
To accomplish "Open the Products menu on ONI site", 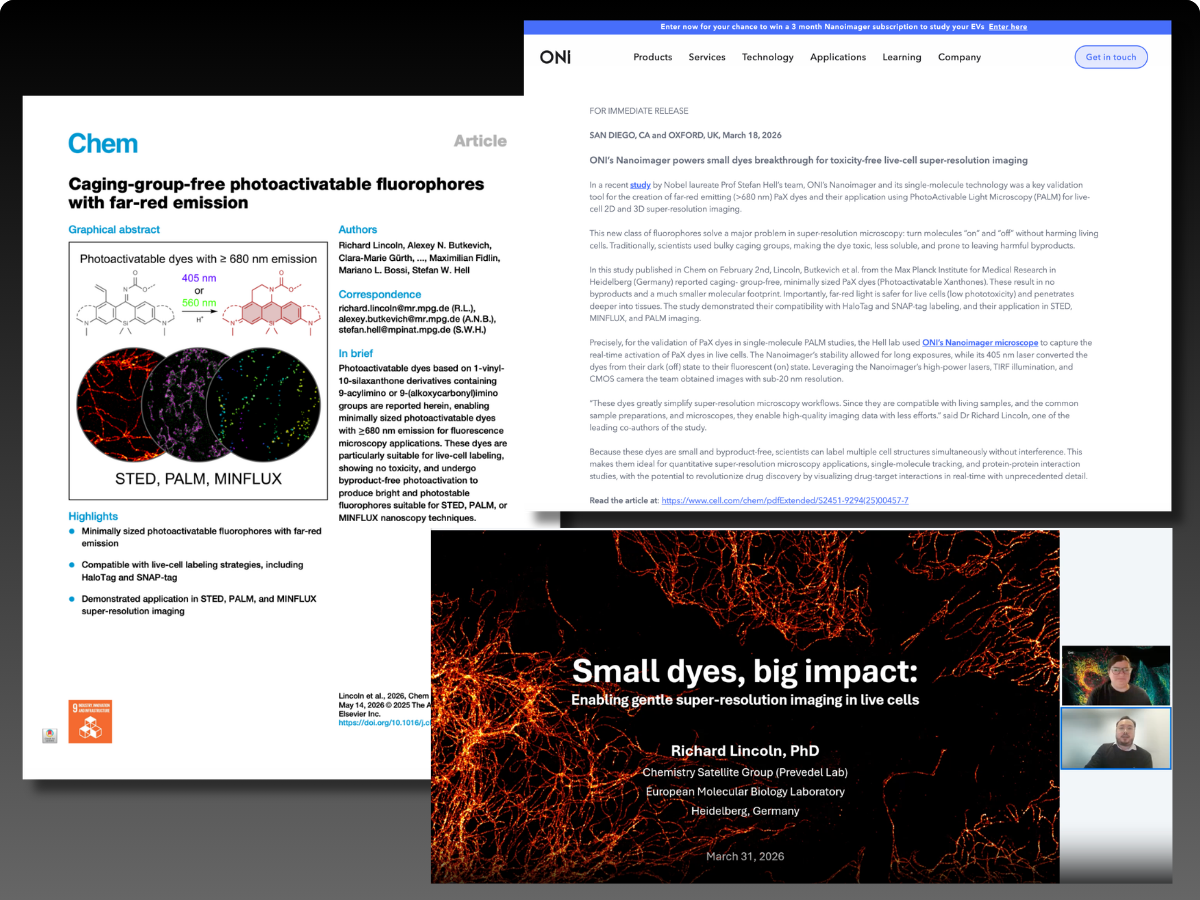I will pos(653,57).
